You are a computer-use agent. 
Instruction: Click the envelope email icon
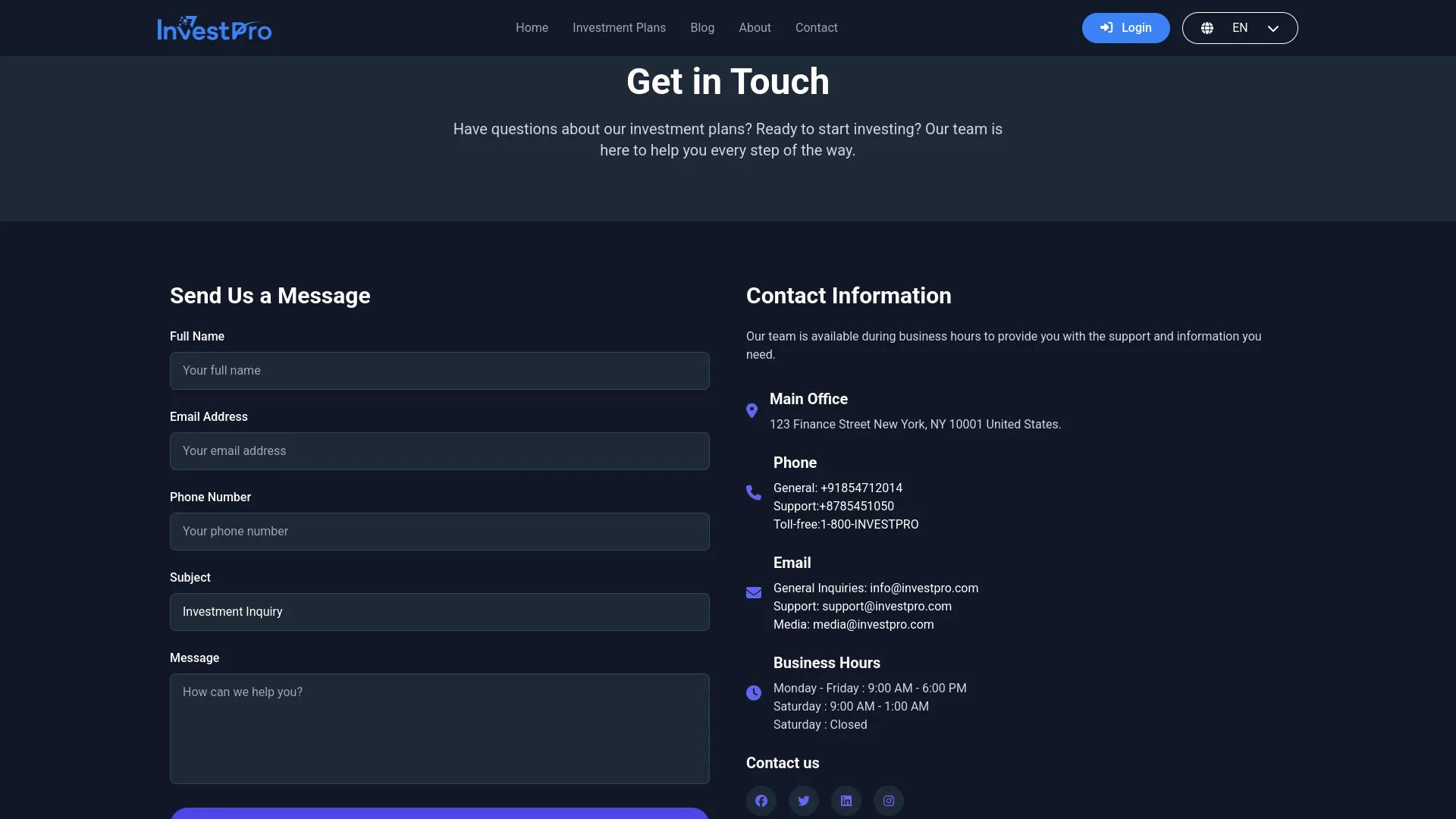point(753,593)
